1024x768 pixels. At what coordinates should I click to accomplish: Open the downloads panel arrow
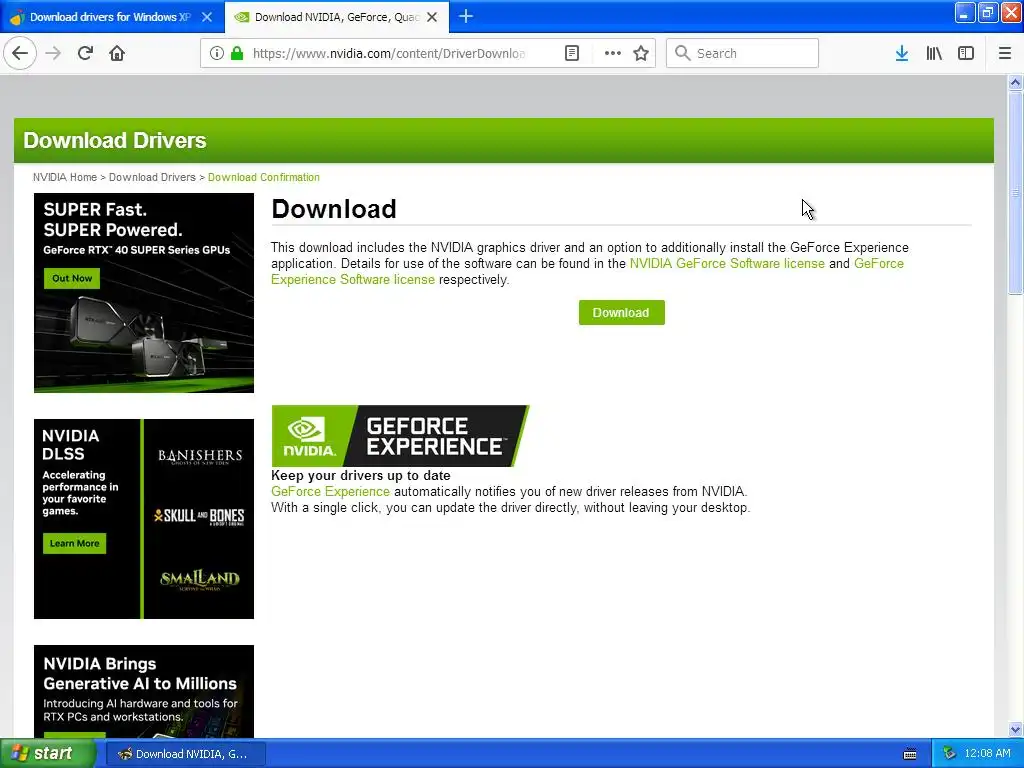902,54
